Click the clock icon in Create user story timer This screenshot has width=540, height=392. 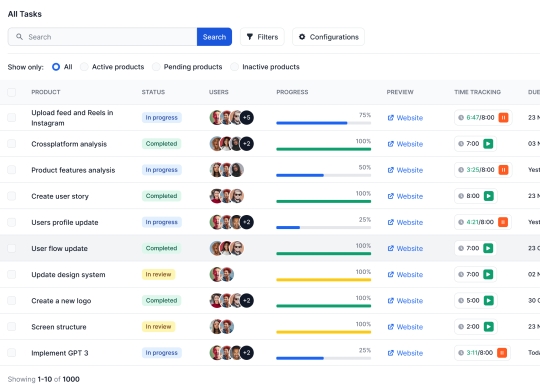coord(461,196)
